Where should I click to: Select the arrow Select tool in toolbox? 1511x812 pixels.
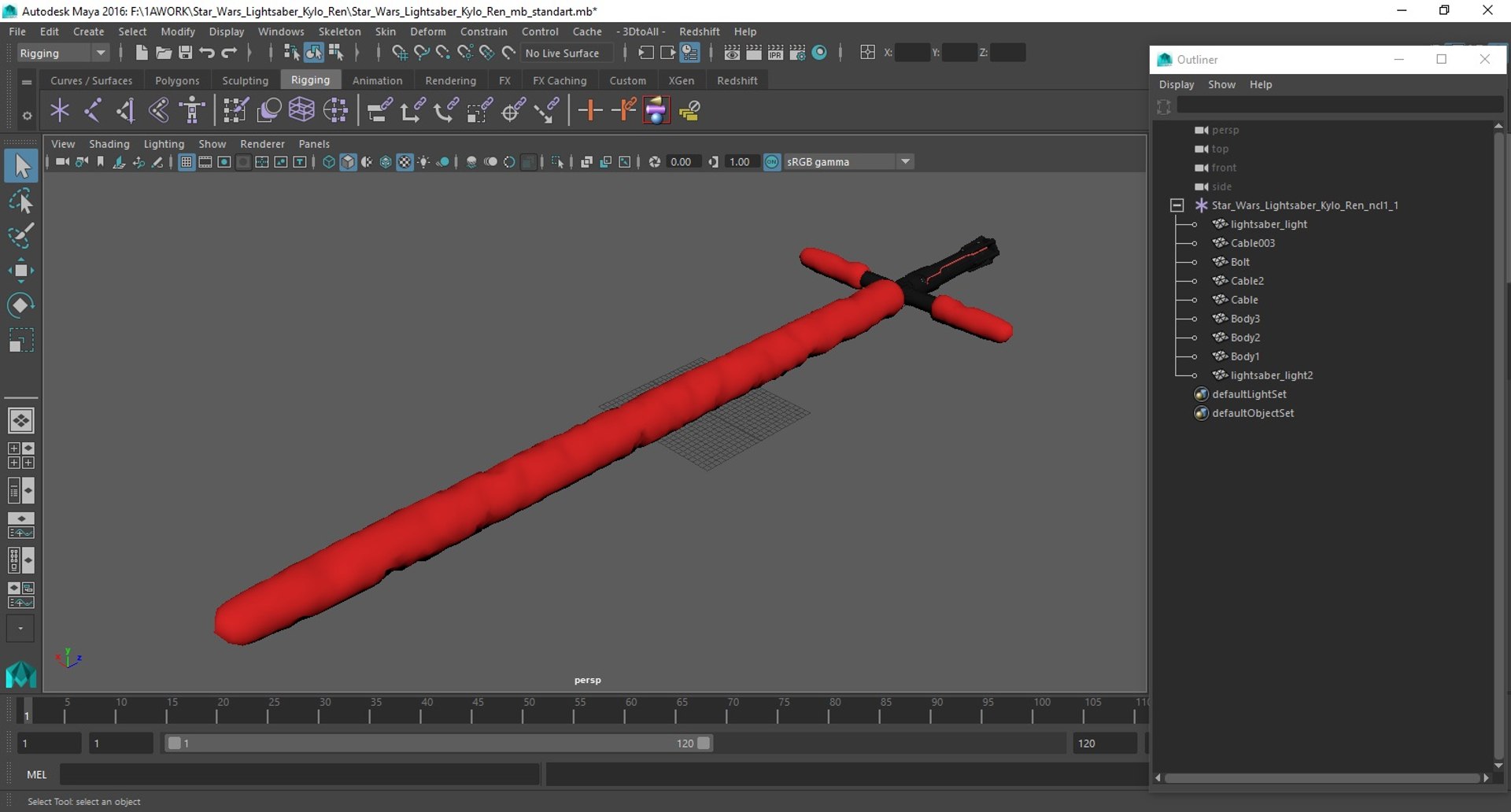point(21,165)
